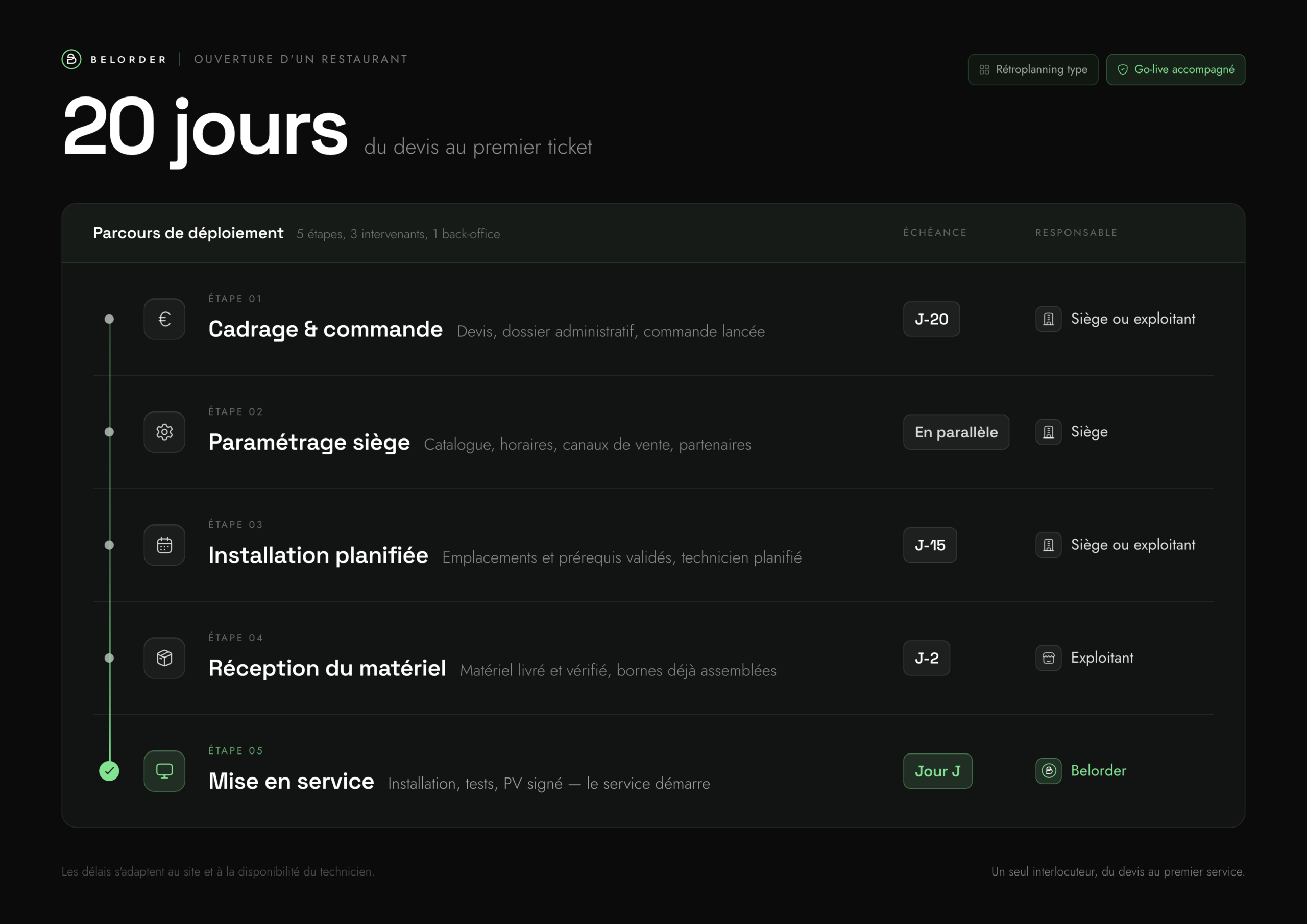The height and width of the screenshot is (924, 1307).
Task: Click the building icon in Étape 01 row
Action: (x=1049, y=319)
